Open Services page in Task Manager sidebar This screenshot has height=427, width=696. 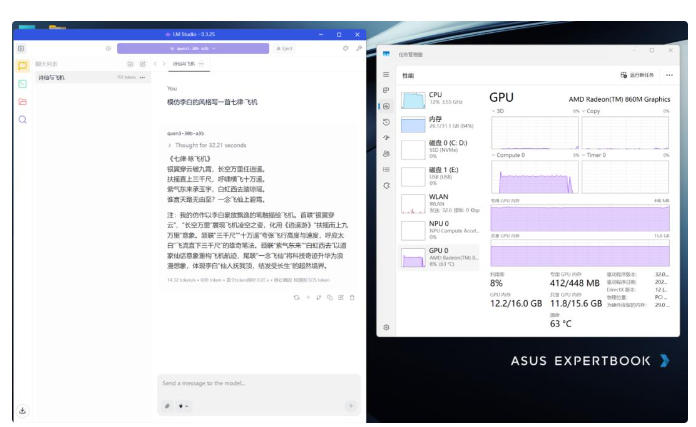coord(386,186)
